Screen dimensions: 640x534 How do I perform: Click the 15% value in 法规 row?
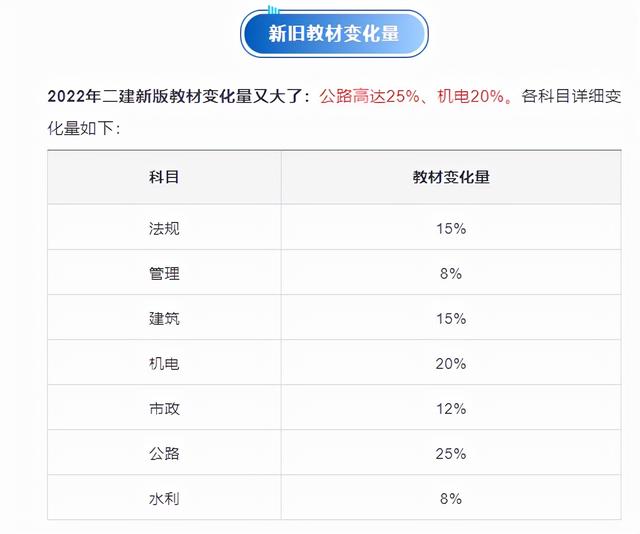click(x=451, y=228)
